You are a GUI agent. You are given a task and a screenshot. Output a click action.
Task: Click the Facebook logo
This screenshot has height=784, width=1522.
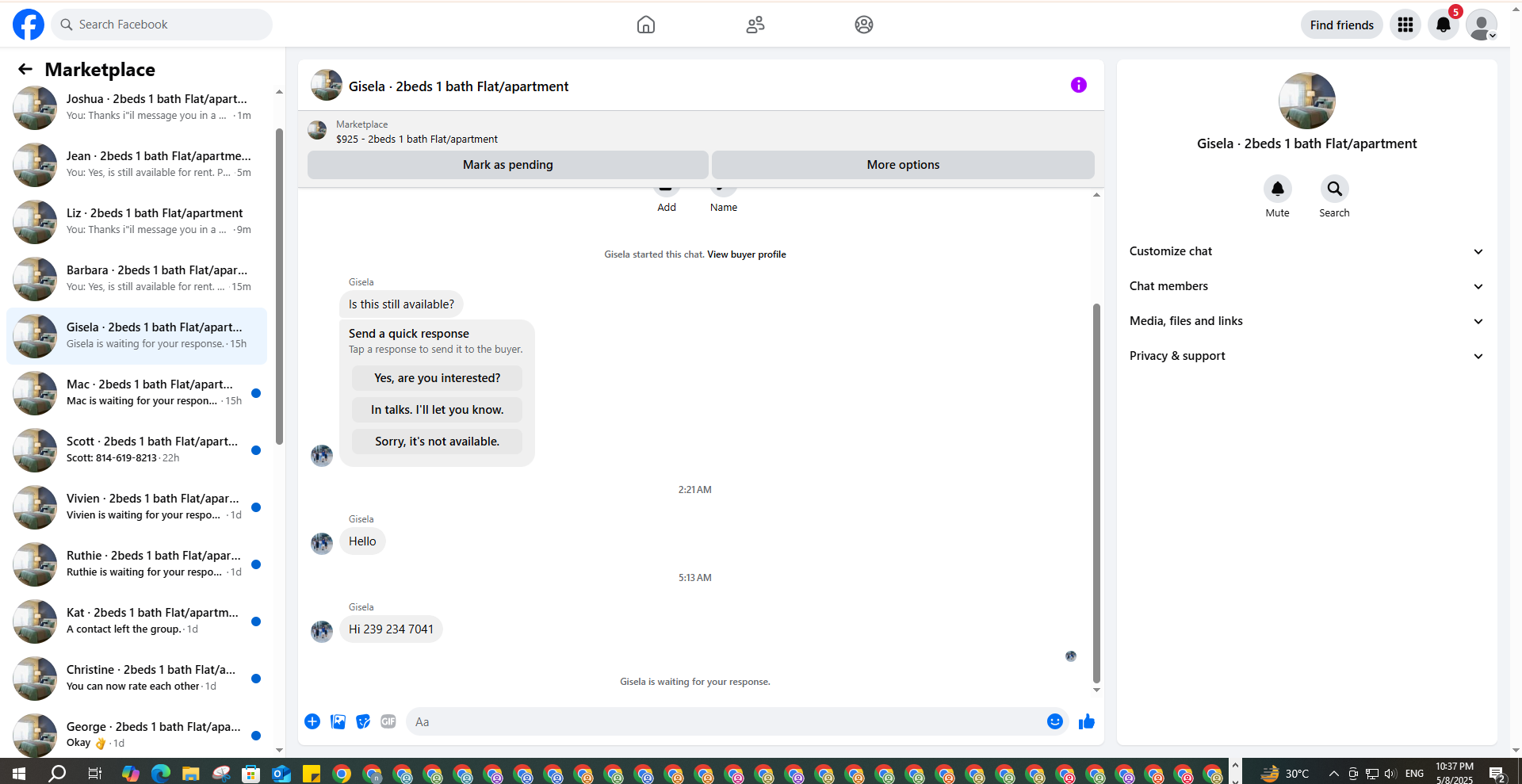(x=29, y=25)
